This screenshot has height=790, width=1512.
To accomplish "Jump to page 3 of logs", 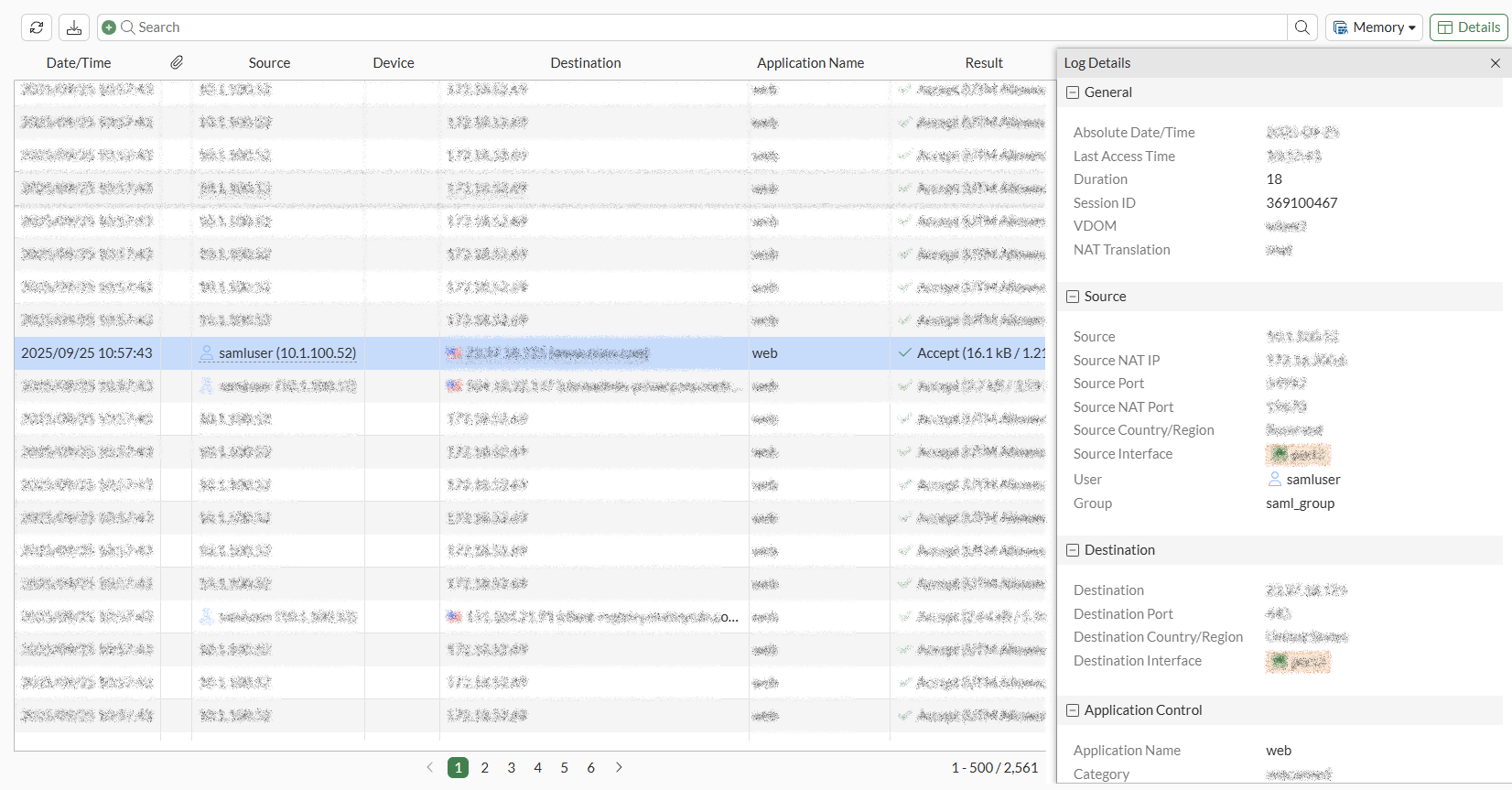I will pyautogui.click(x=512, y=767).
